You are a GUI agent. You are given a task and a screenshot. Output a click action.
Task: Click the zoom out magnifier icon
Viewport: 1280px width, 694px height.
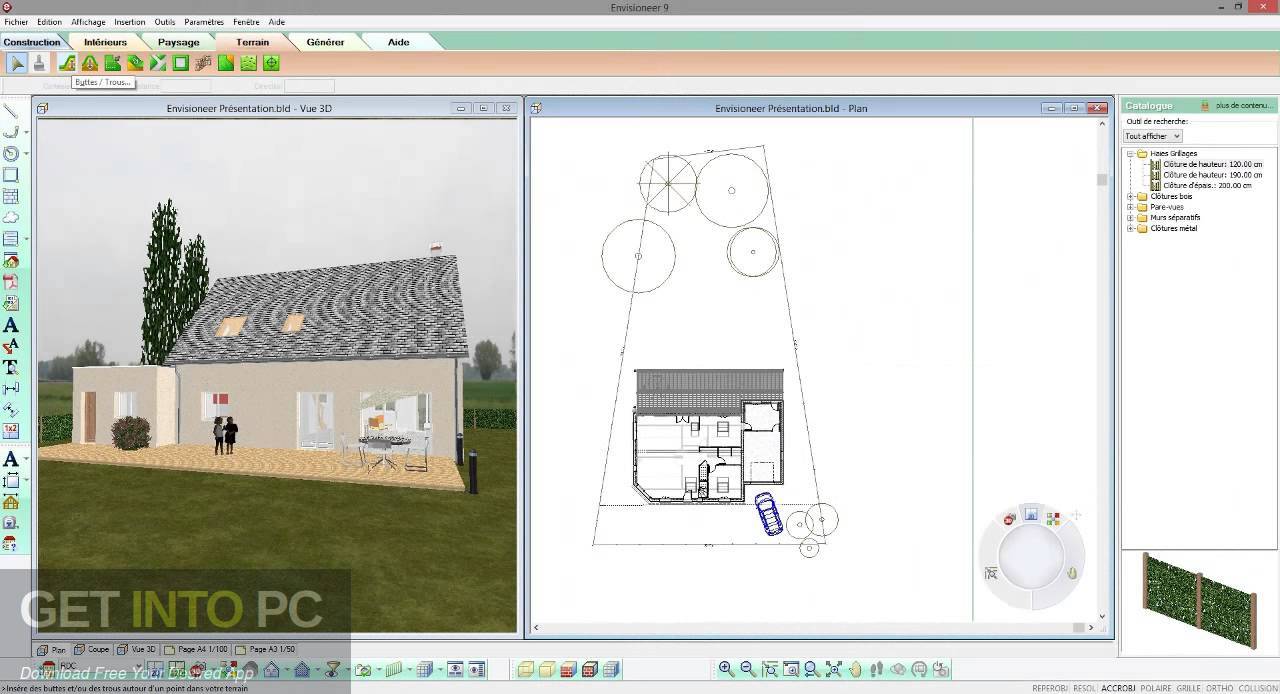[x=748, y=669]
